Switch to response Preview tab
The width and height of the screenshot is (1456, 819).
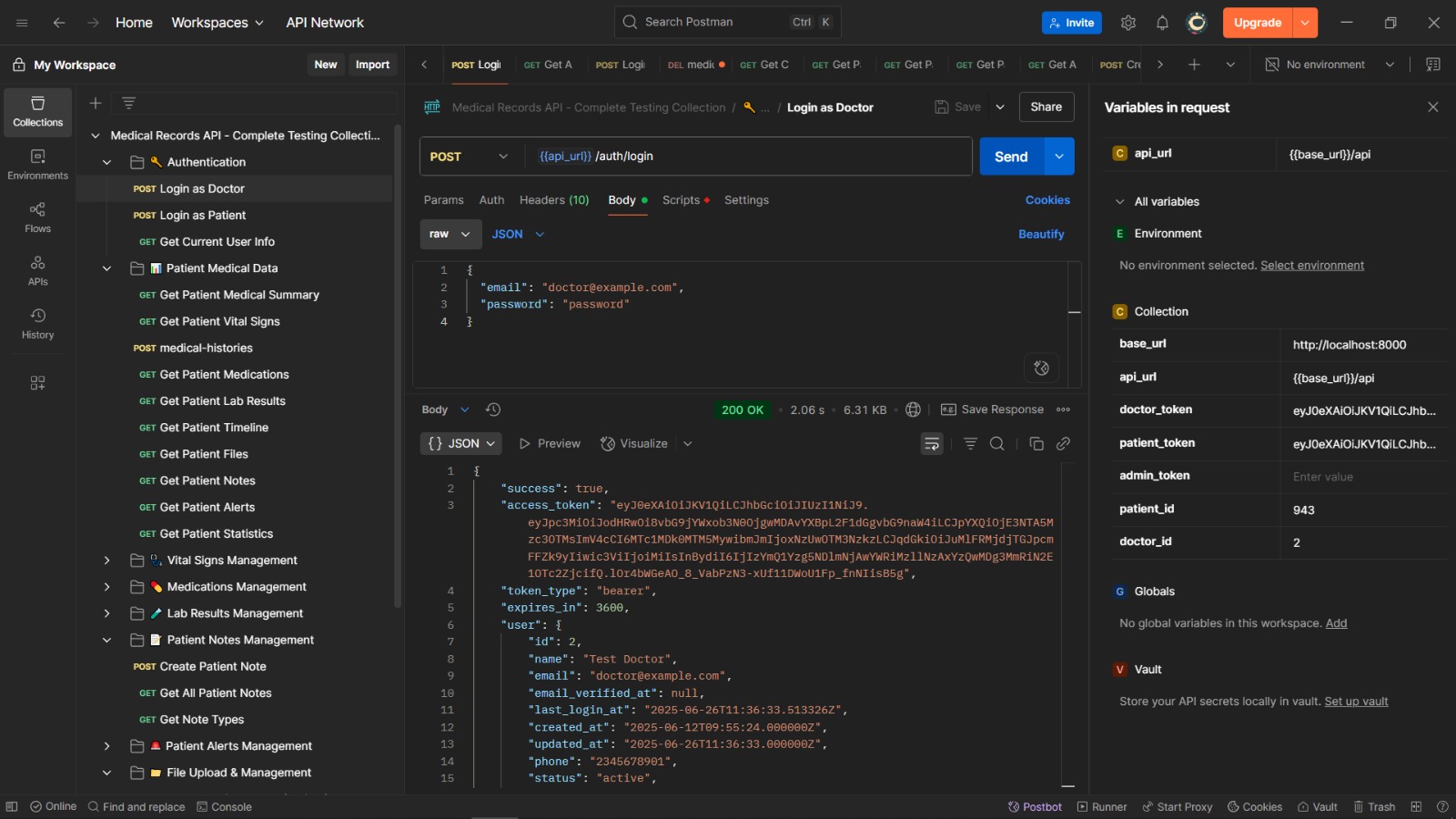coord(550,443)
